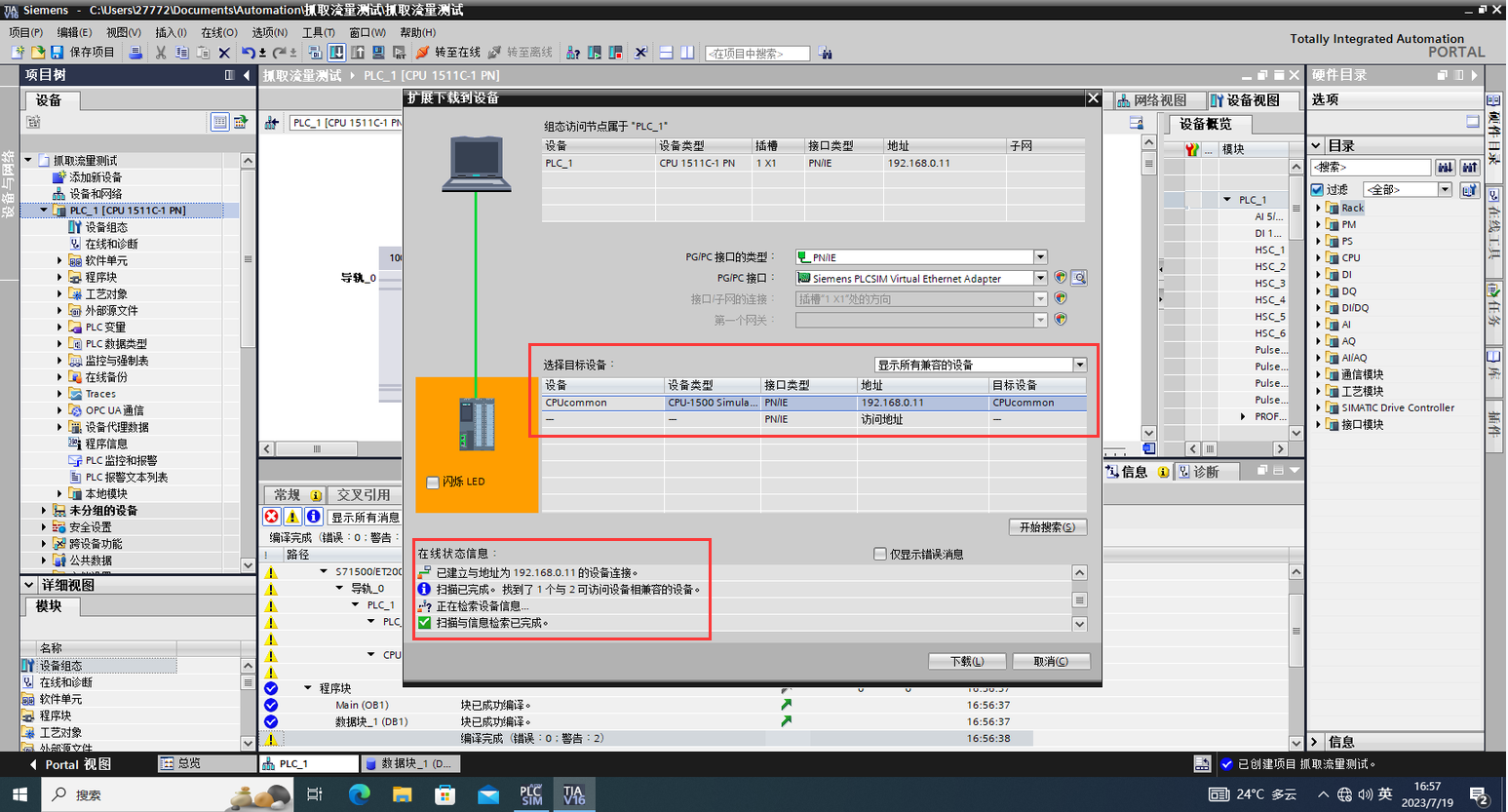Toggle the Flash LED (闪烁 LED) checkbox

click(x=433, y=482)
